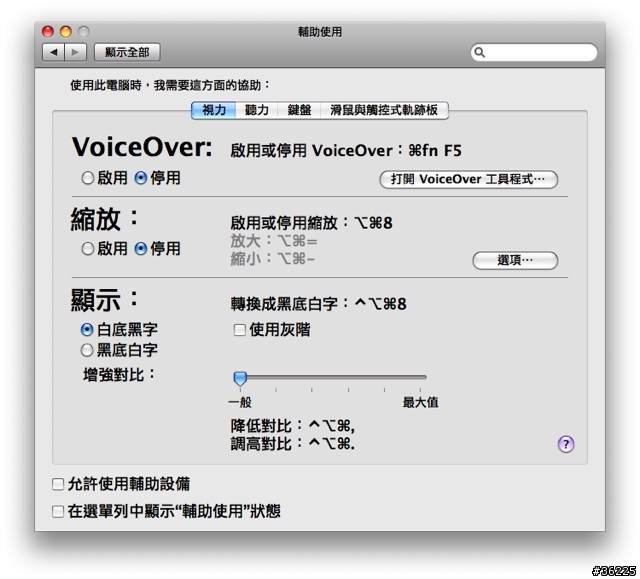Open help via the purple question mark

[x=566, y=444]
